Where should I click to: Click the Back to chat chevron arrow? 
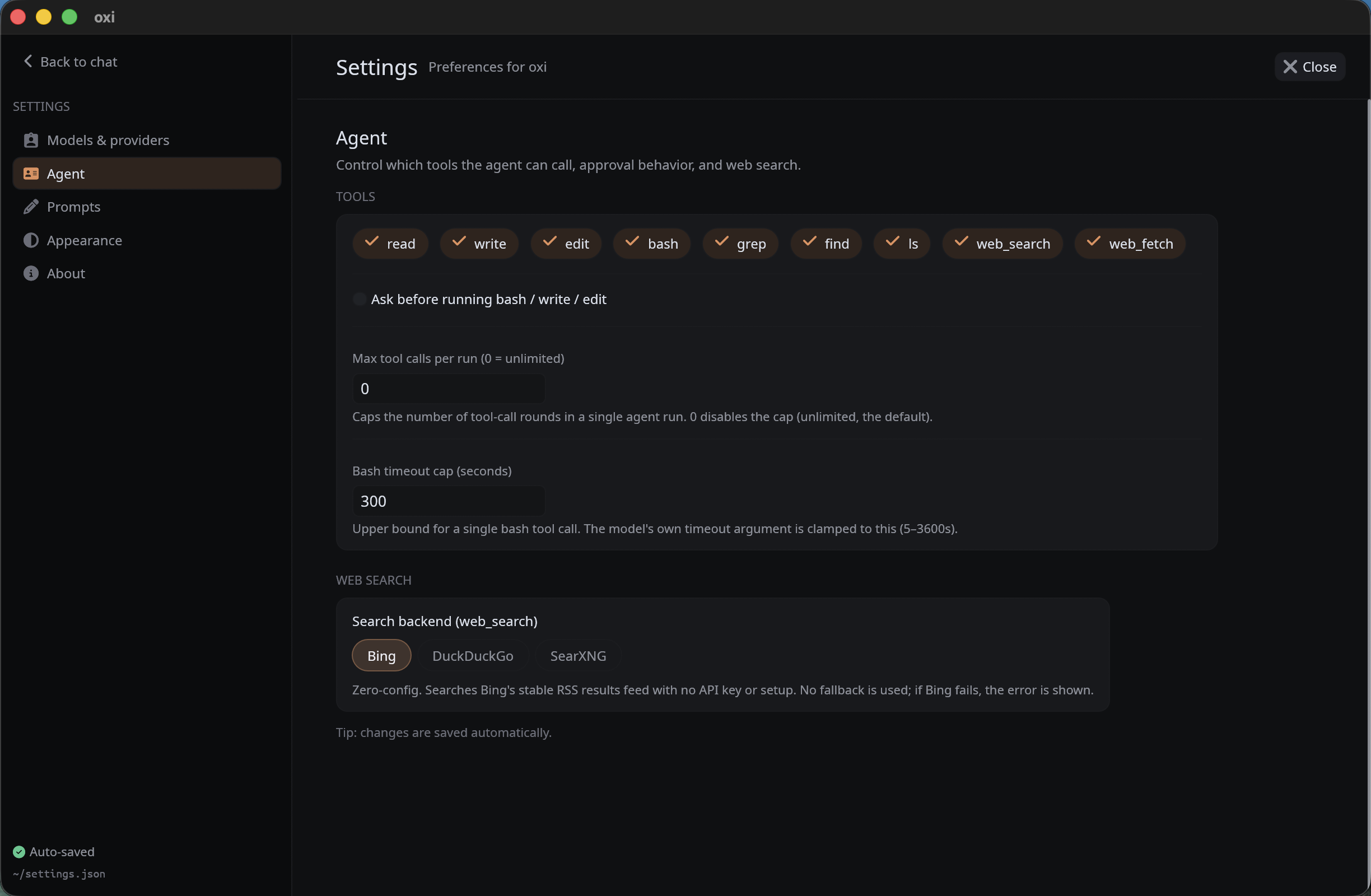point(27,61)
